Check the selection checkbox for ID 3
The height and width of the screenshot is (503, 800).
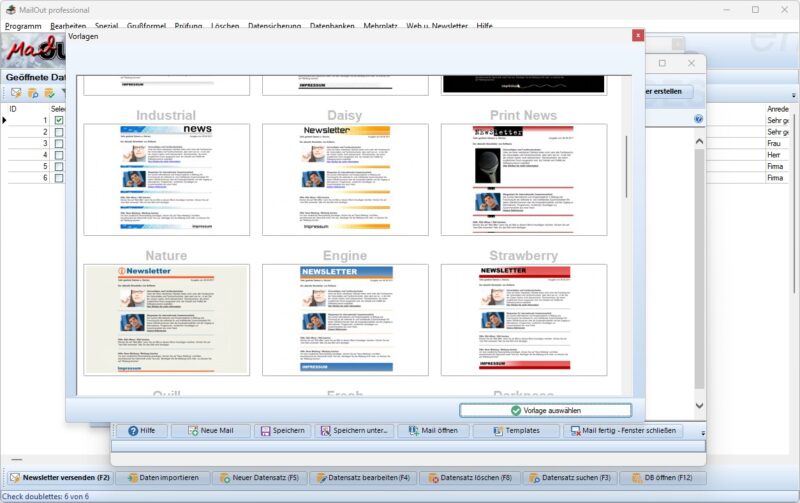pyautogui.click(x=59, y=143)
